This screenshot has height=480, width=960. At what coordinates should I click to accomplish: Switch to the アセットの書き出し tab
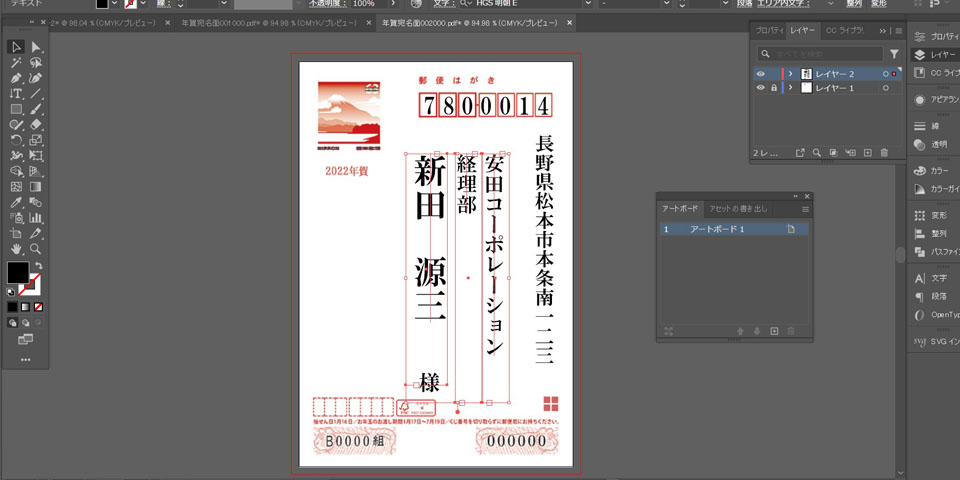(x=738, y=209)
